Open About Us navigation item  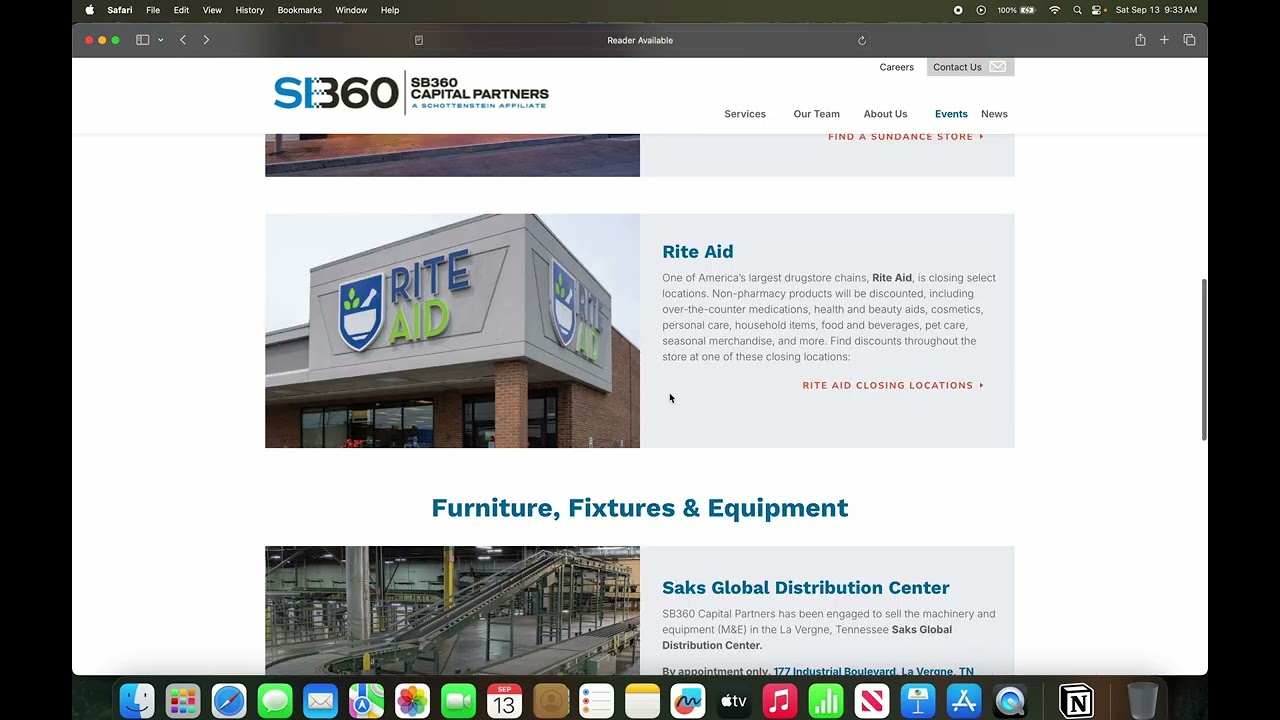click(x=885, y=114)
